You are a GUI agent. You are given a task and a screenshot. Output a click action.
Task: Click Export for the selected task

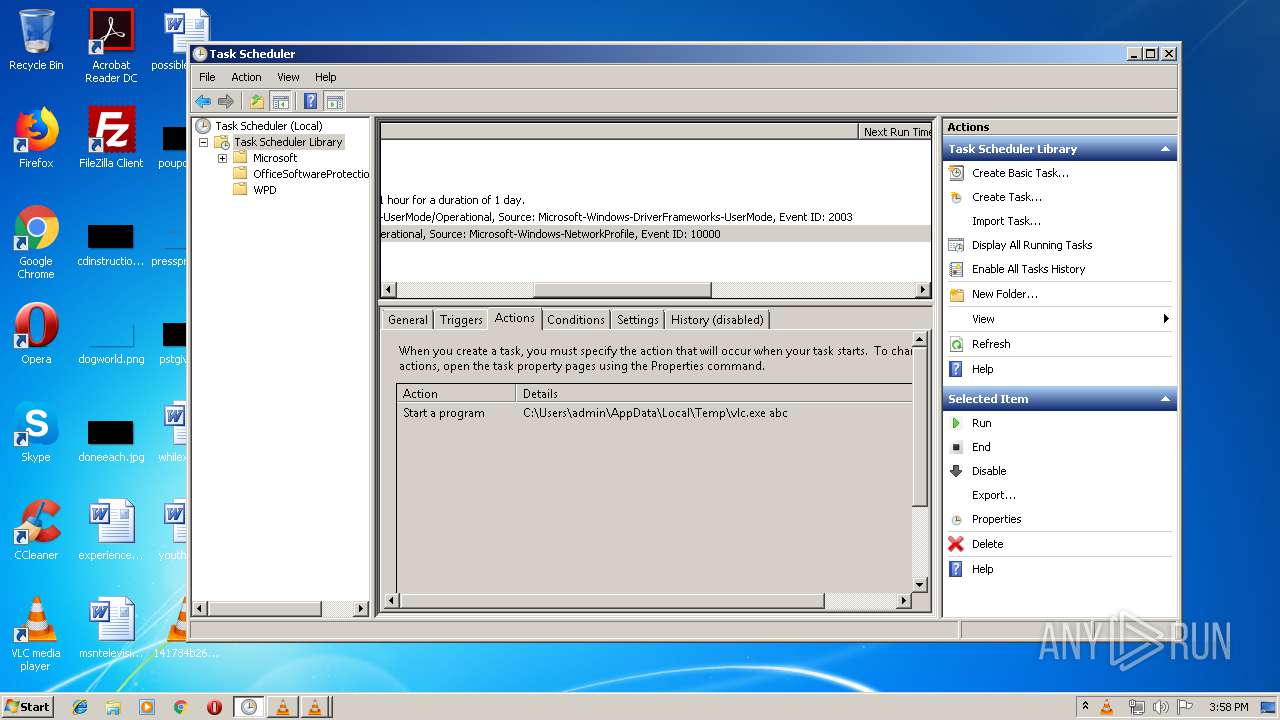coord(993,495)
